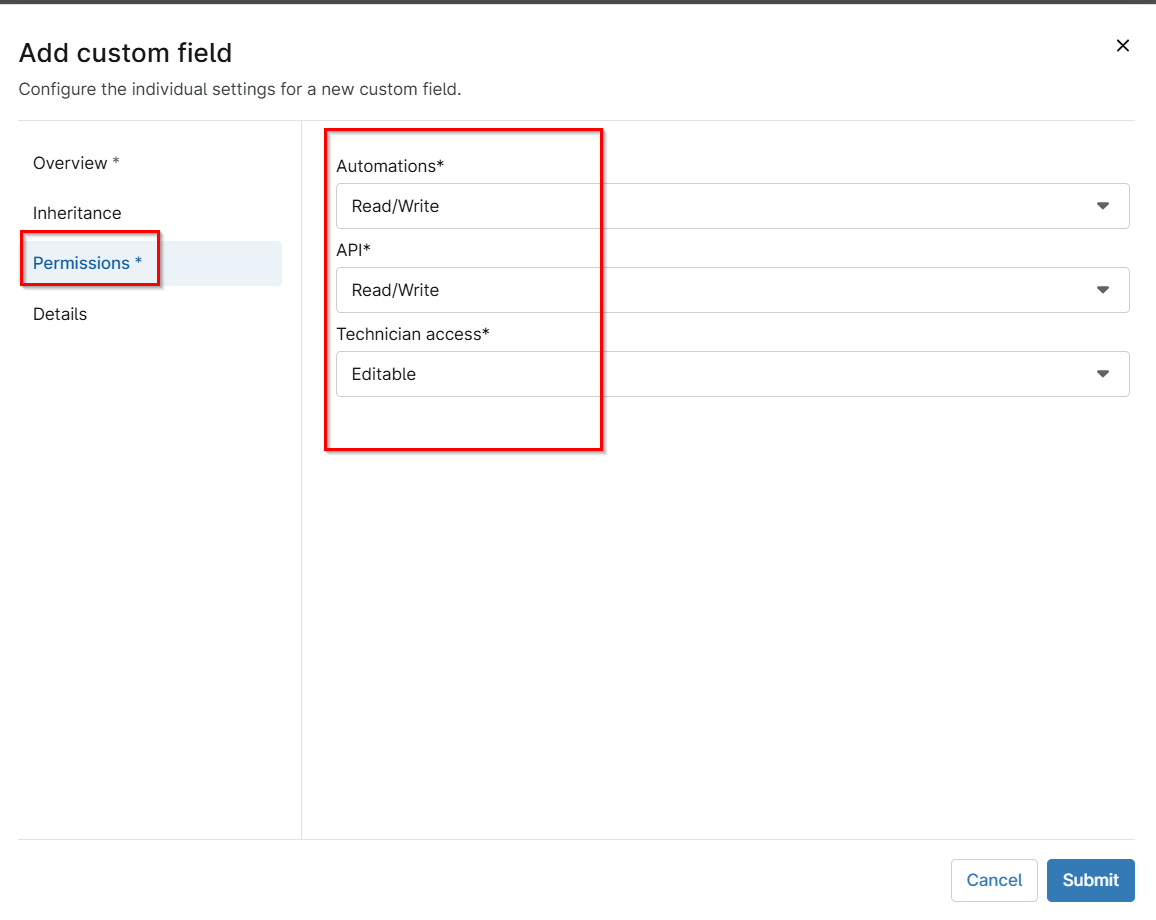Image resolution: width=1156 pixels, height=920 pixels.
Task: Click the Technician access dropdown arrow
Action: click(1103, 374)
